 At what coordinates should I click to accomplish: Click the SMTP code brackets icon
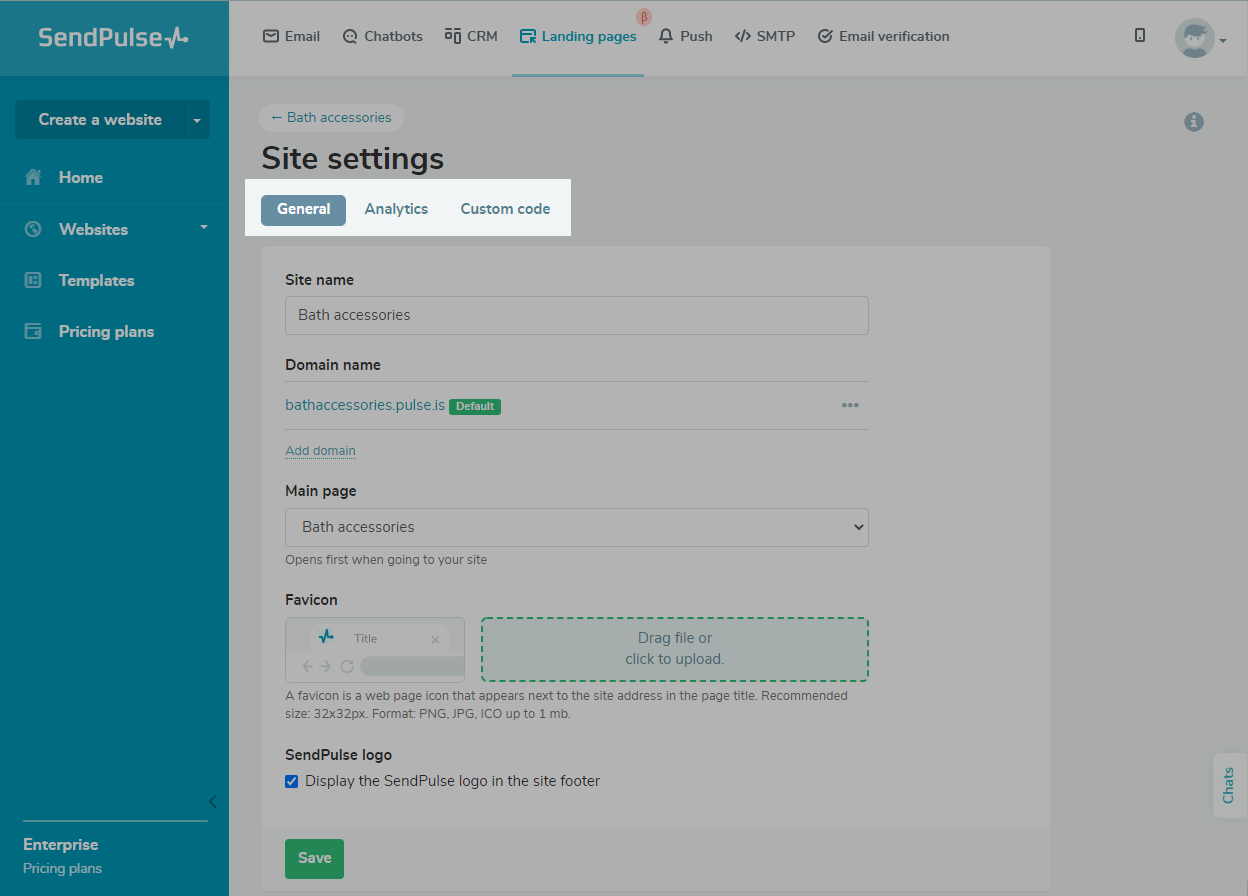tap(743, 36)
